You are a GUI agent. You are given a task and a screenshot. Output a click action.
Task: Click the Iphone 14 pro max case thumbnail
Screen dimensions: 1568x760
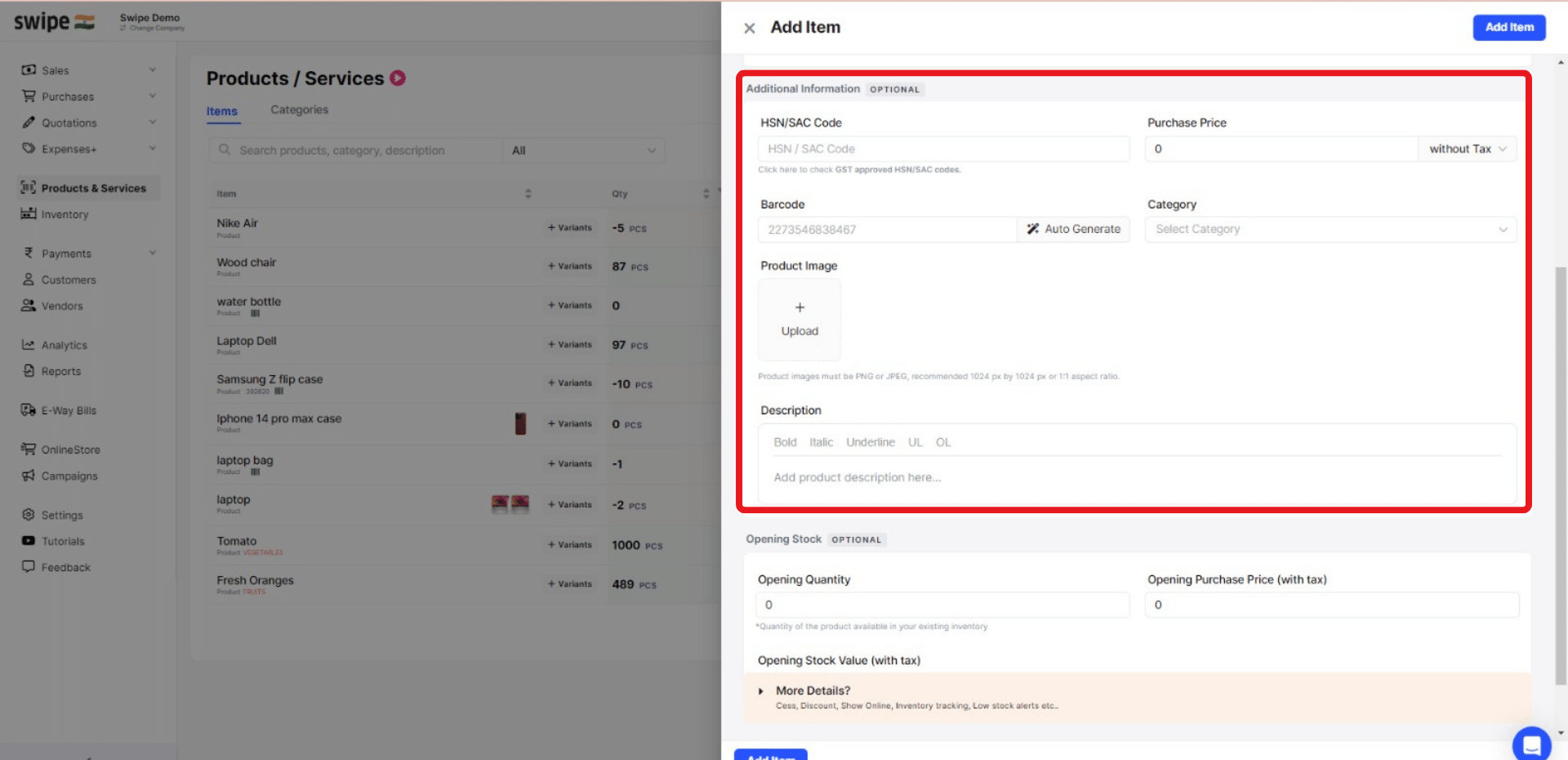[x=520, y=423]
